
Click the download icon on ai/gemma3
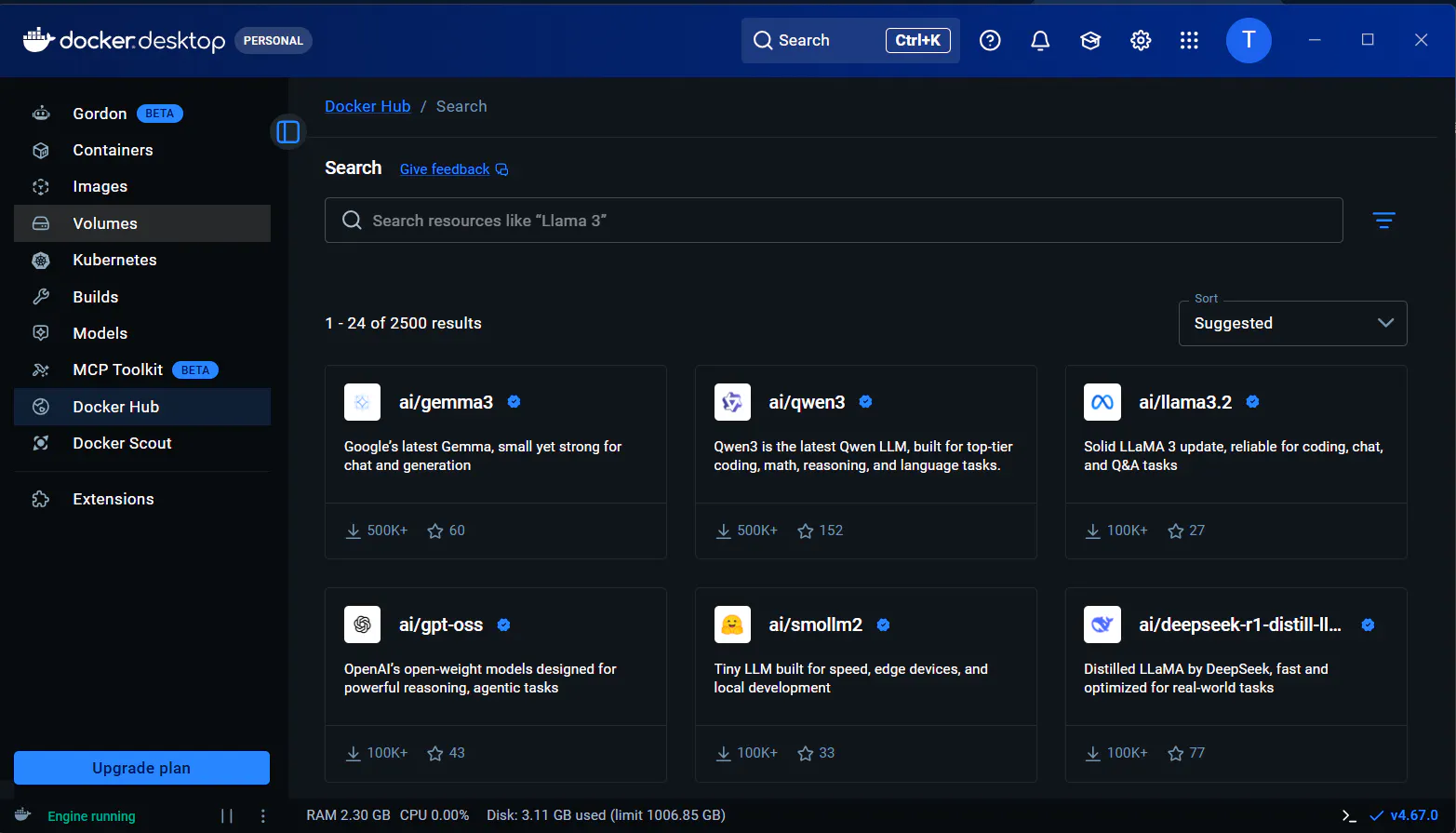pyautogui.click(x=354, y=531)
